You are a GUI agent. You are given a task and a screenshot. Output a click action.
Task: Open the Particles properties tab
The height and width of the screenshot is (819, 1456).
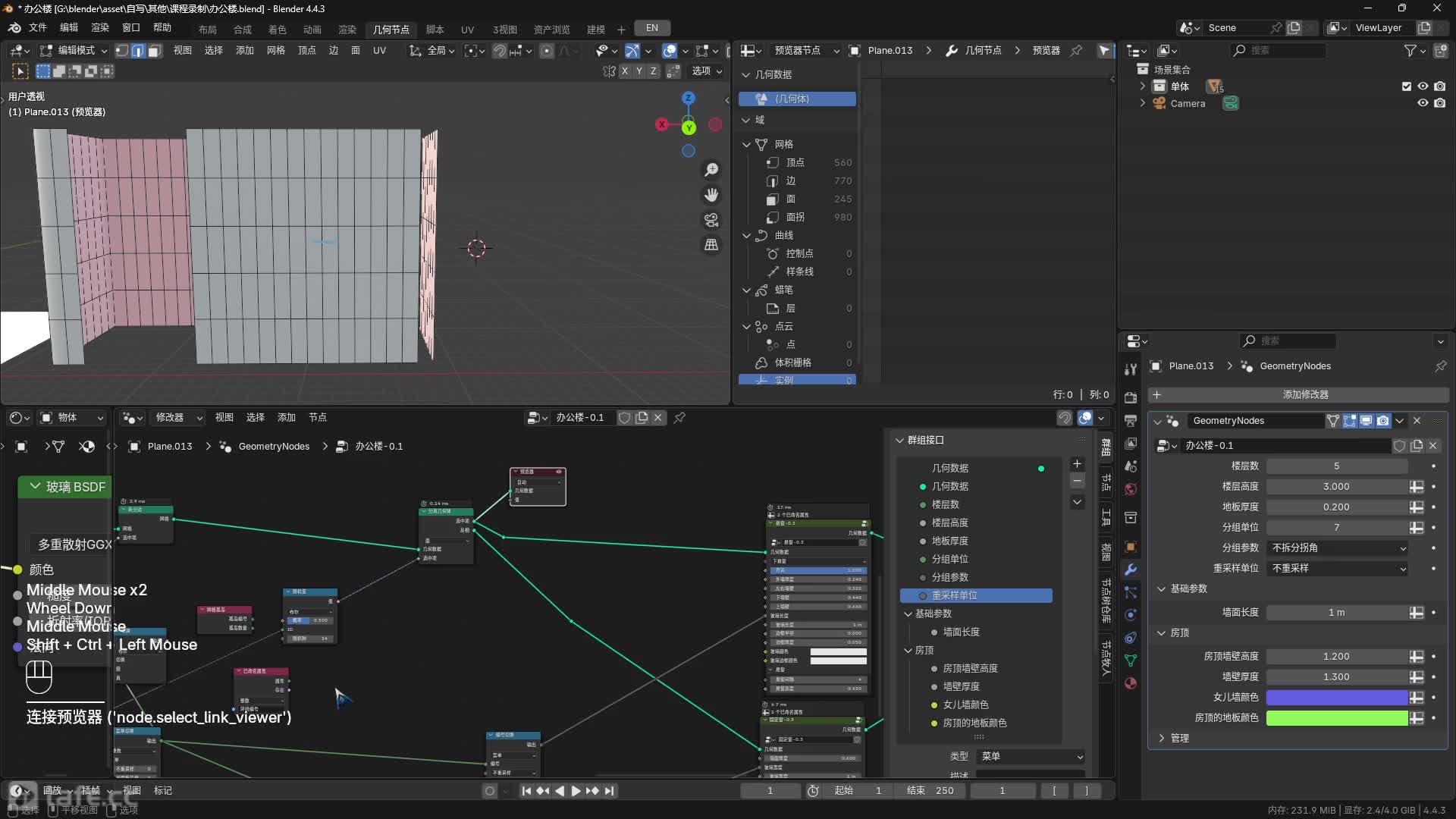coord(1131,592)
